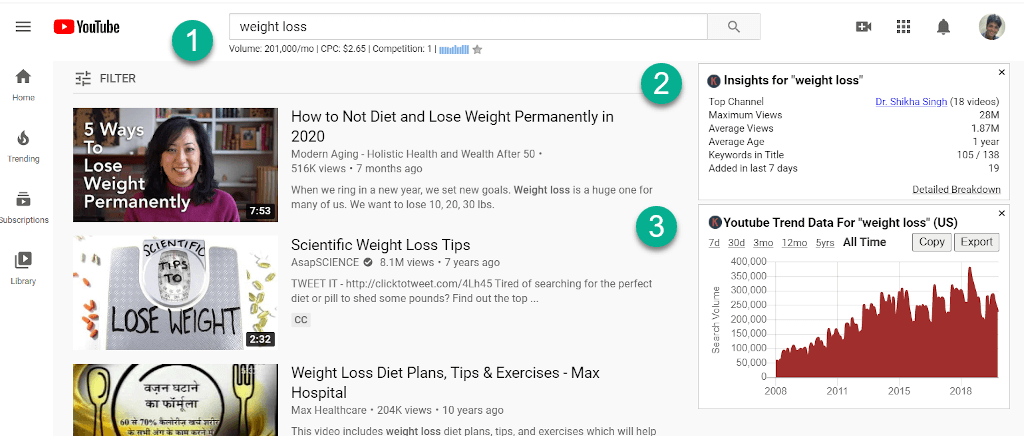The image size is (1024, 436).
Task: Open the FILTER options
Action: [x=105, y=78]
